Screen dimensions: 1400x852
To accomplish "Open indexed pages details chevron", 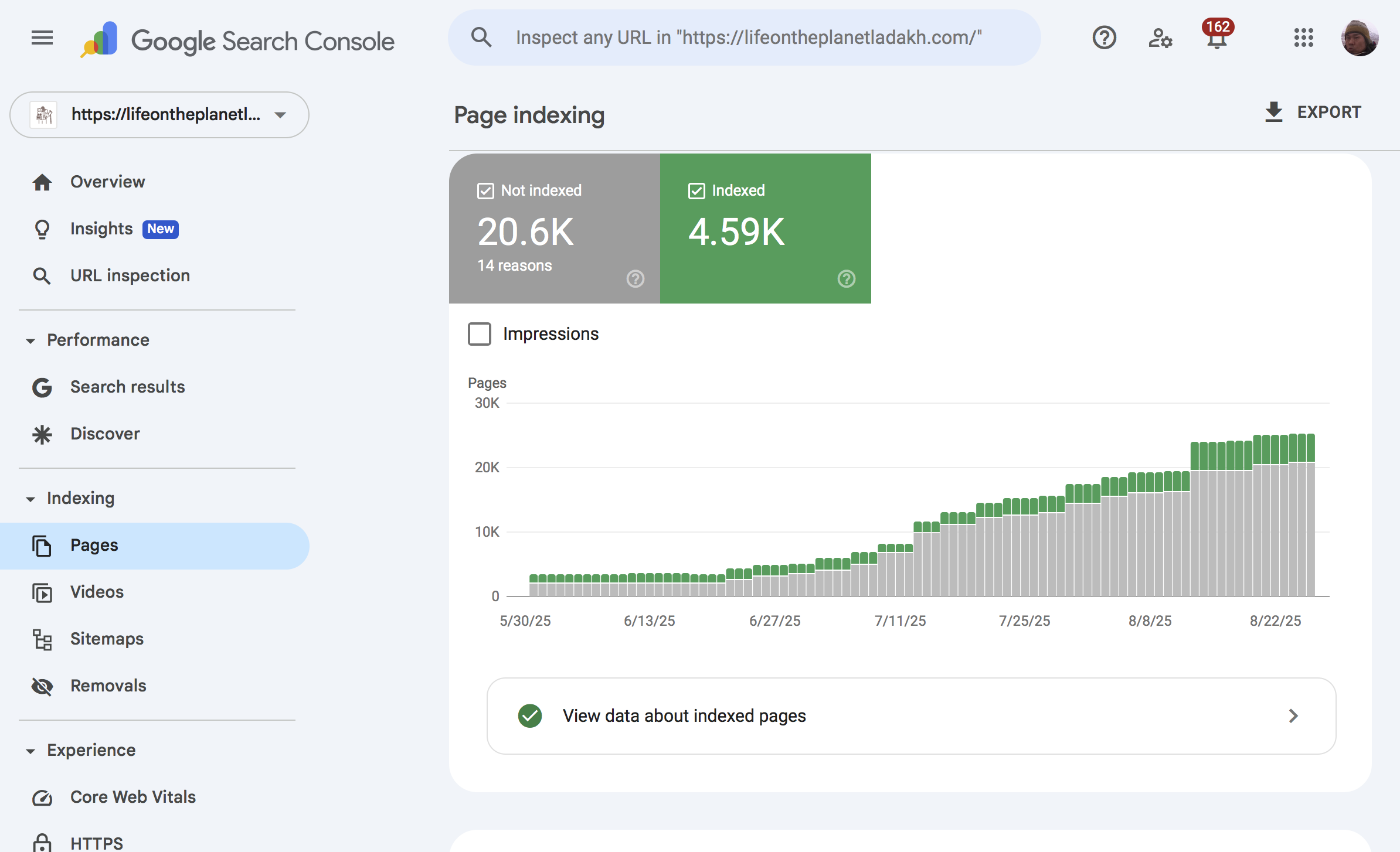I will [x=1293, y=715].
